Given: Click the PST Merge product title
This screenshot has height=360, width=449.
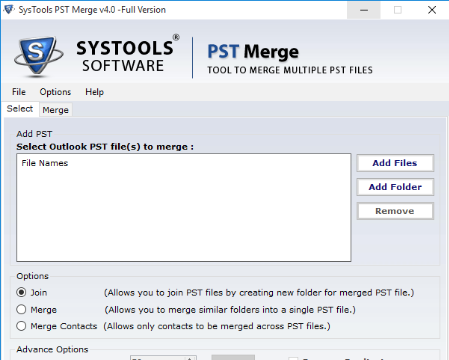Looking at the screenshot, I should click(253, 52).
